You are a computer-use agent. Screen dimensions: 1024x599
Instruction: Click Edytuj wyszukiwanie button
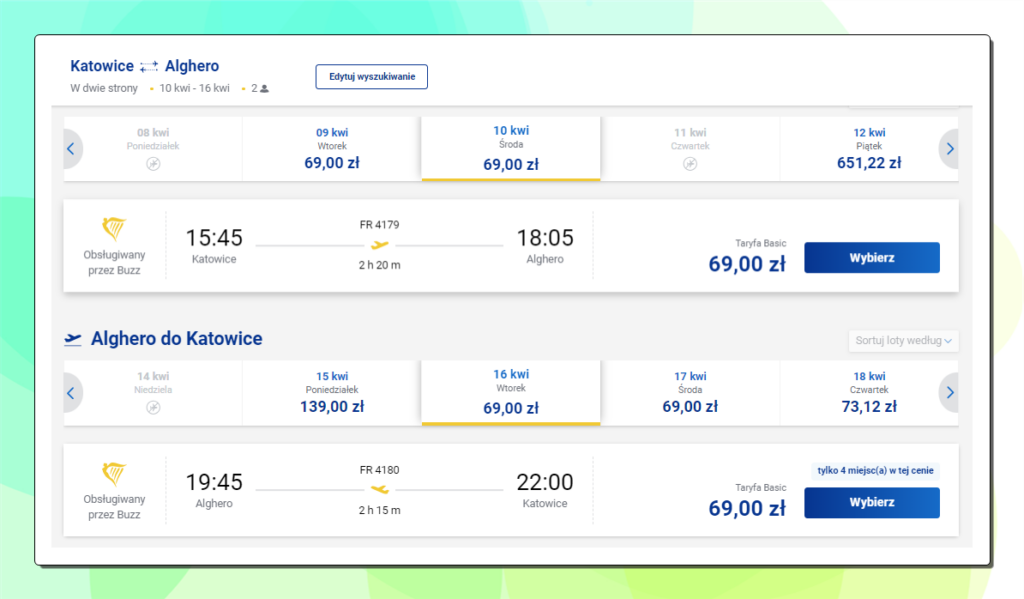(x=372, y=76)
